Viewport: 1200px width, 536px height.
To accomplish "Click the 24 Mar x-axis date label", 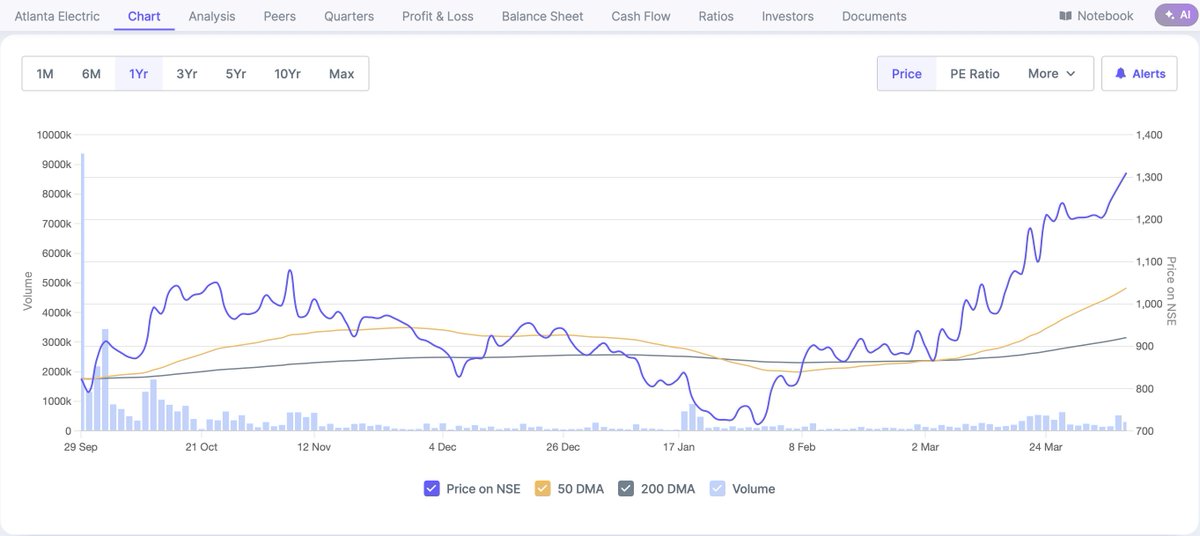I will (1046, 447).
